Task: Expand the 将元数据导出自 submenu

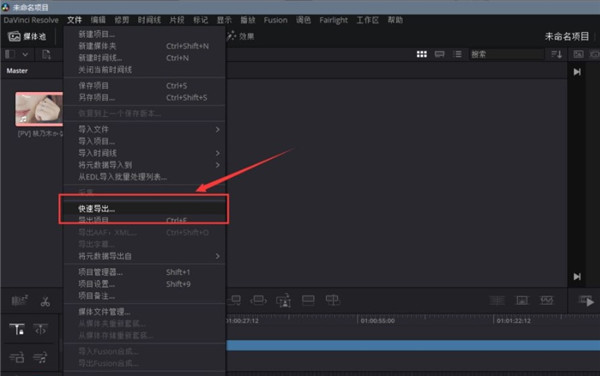Action: coord(145,256)
